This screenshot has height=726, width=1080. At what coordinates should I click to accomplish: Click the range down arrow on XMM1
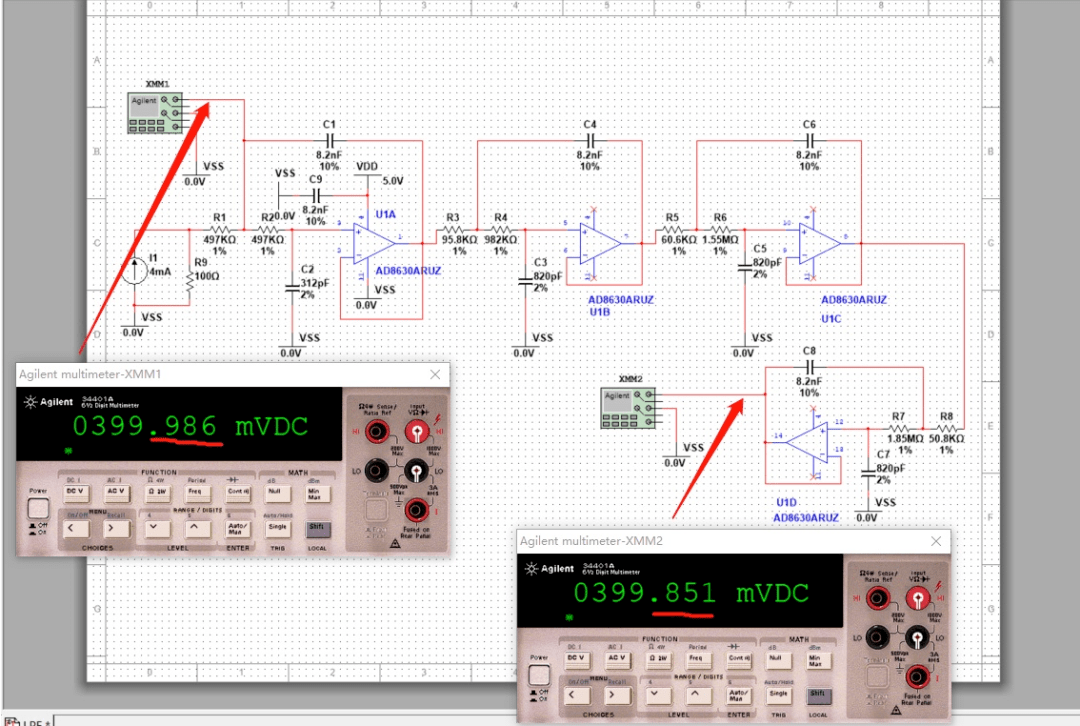point(156,528)
